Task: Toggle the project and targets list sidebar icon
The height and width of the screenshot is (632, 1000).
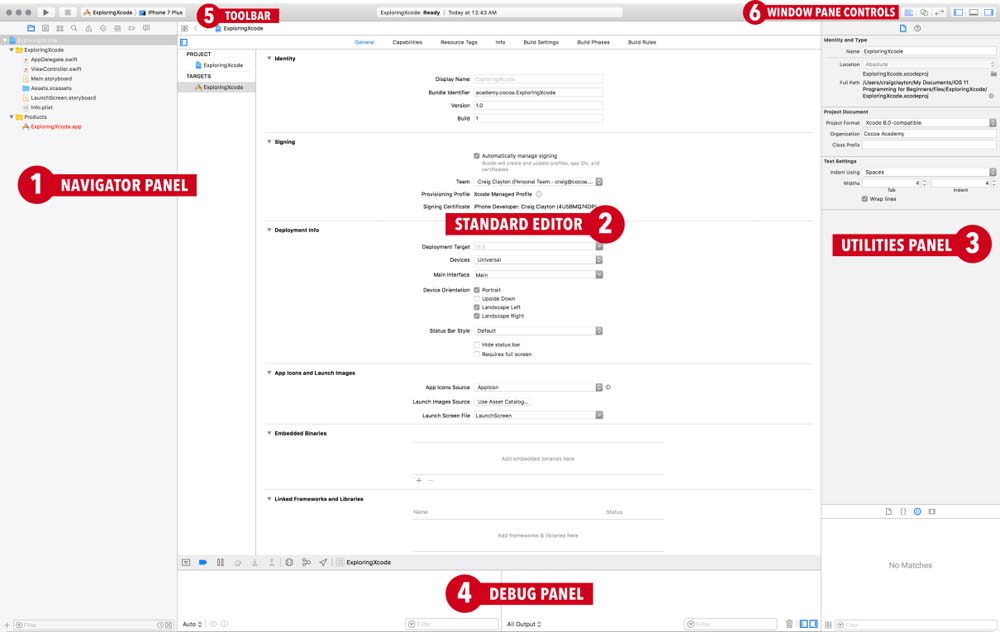Action: pos(184,42)
